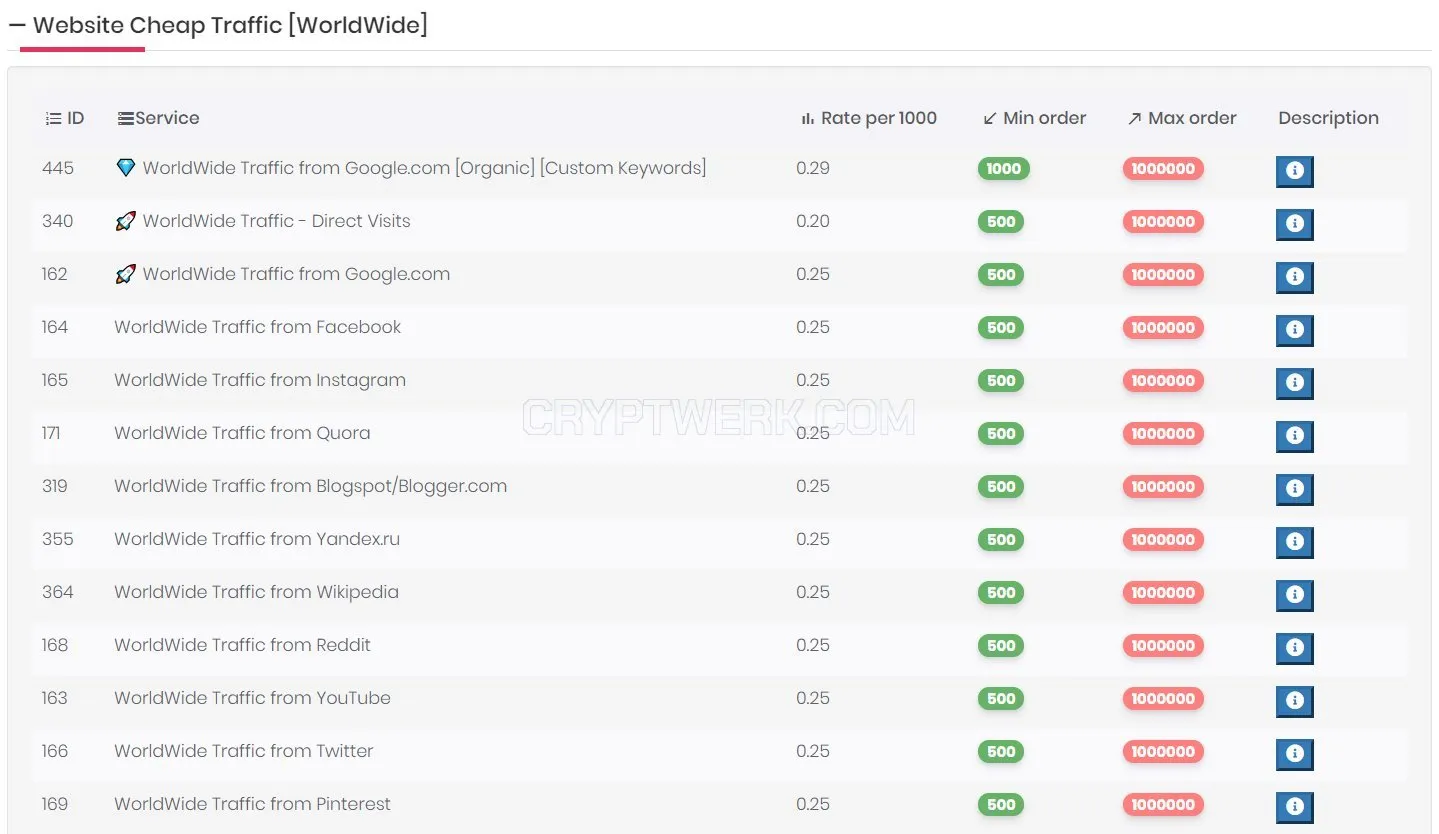Click service ID 171
The height and width of the screenshot is (834, 1439).
pyautogui.click(x=51, y=433)
